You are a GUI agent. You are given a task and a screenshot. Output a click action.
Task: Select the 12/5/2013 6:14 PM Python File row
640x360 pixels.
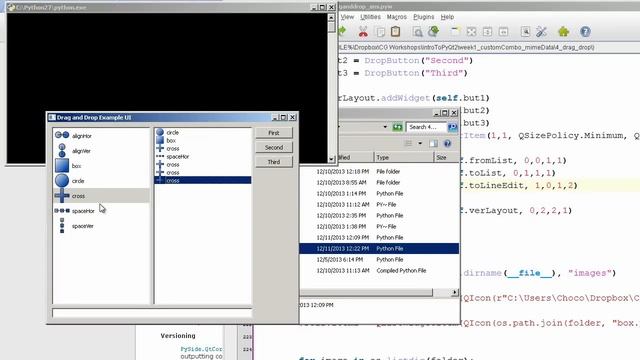[379, 259]
